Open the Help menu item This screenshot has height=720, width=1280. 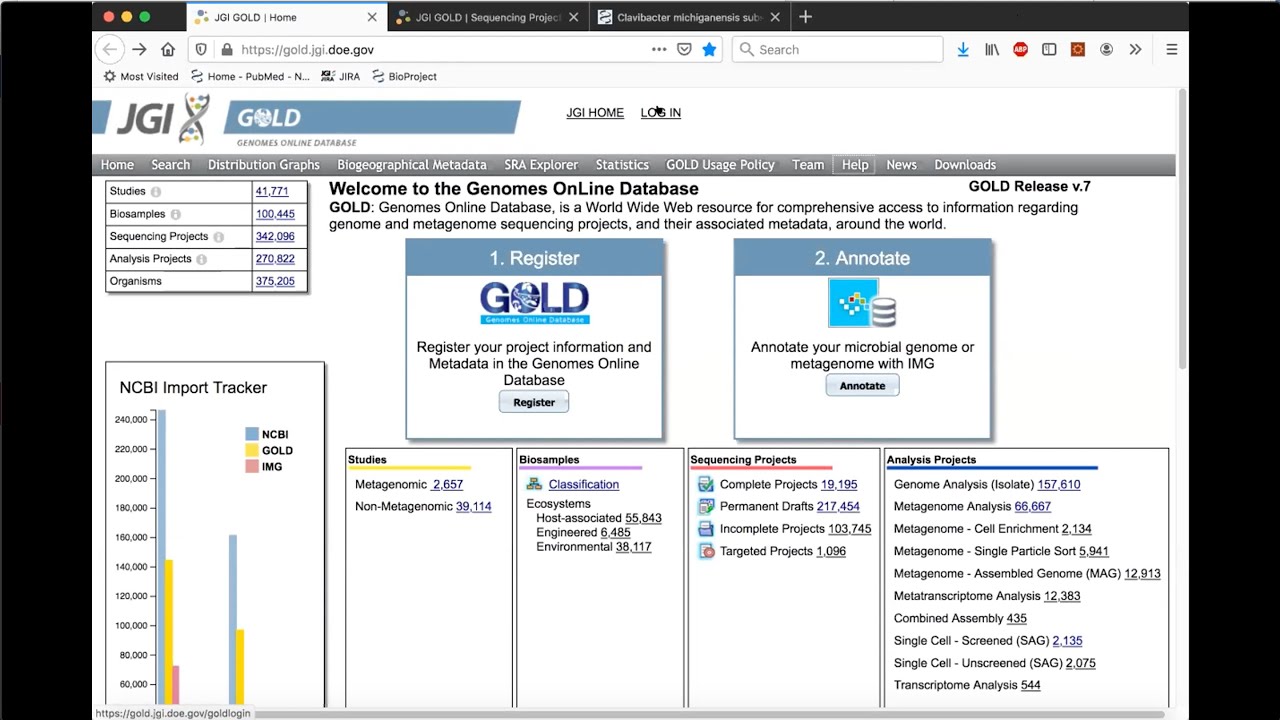pyautogui.click(x=855, y=165)
